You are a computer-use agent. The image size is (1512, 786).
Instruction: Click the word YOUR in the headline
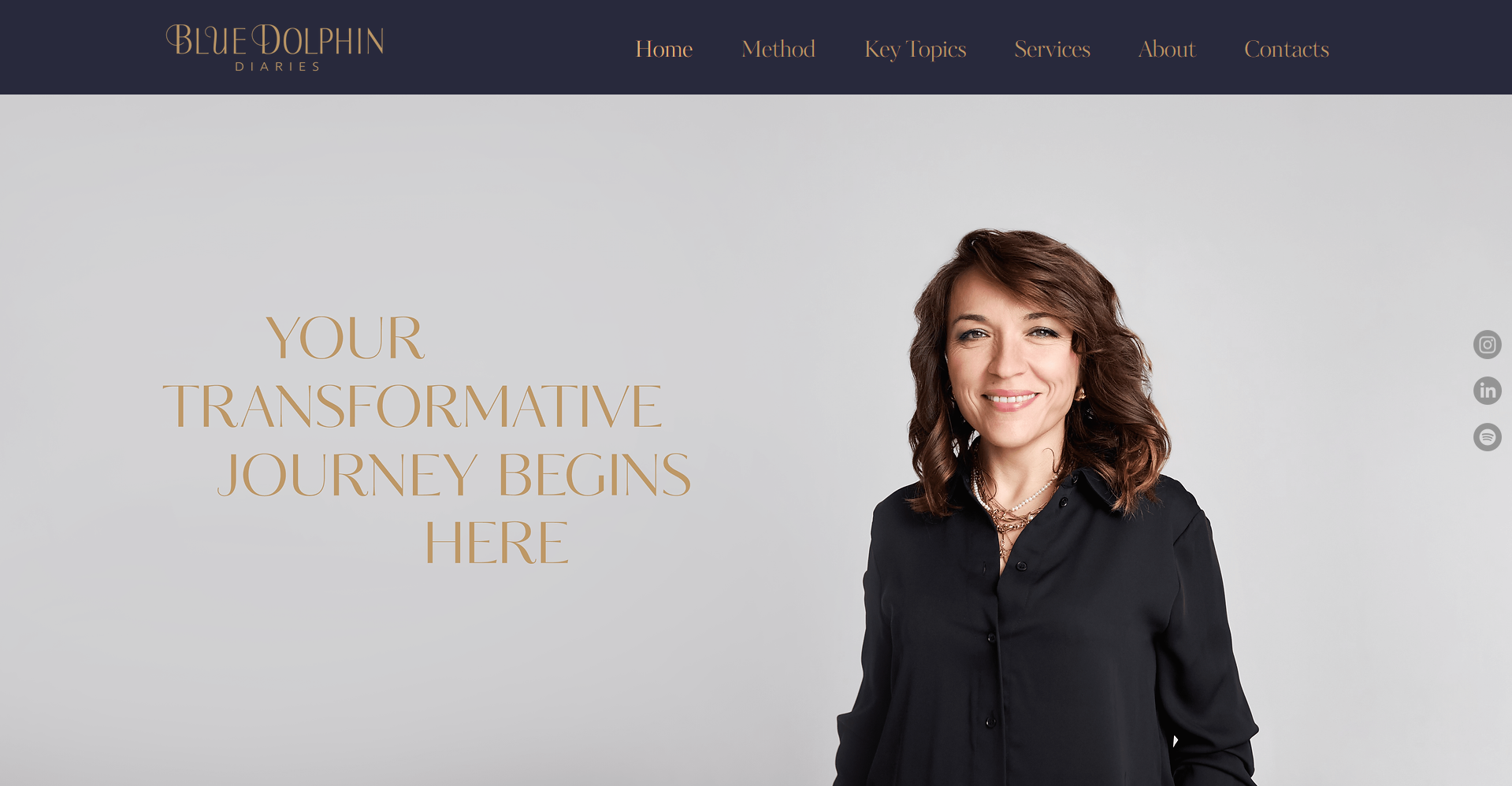tap(345, 338)
